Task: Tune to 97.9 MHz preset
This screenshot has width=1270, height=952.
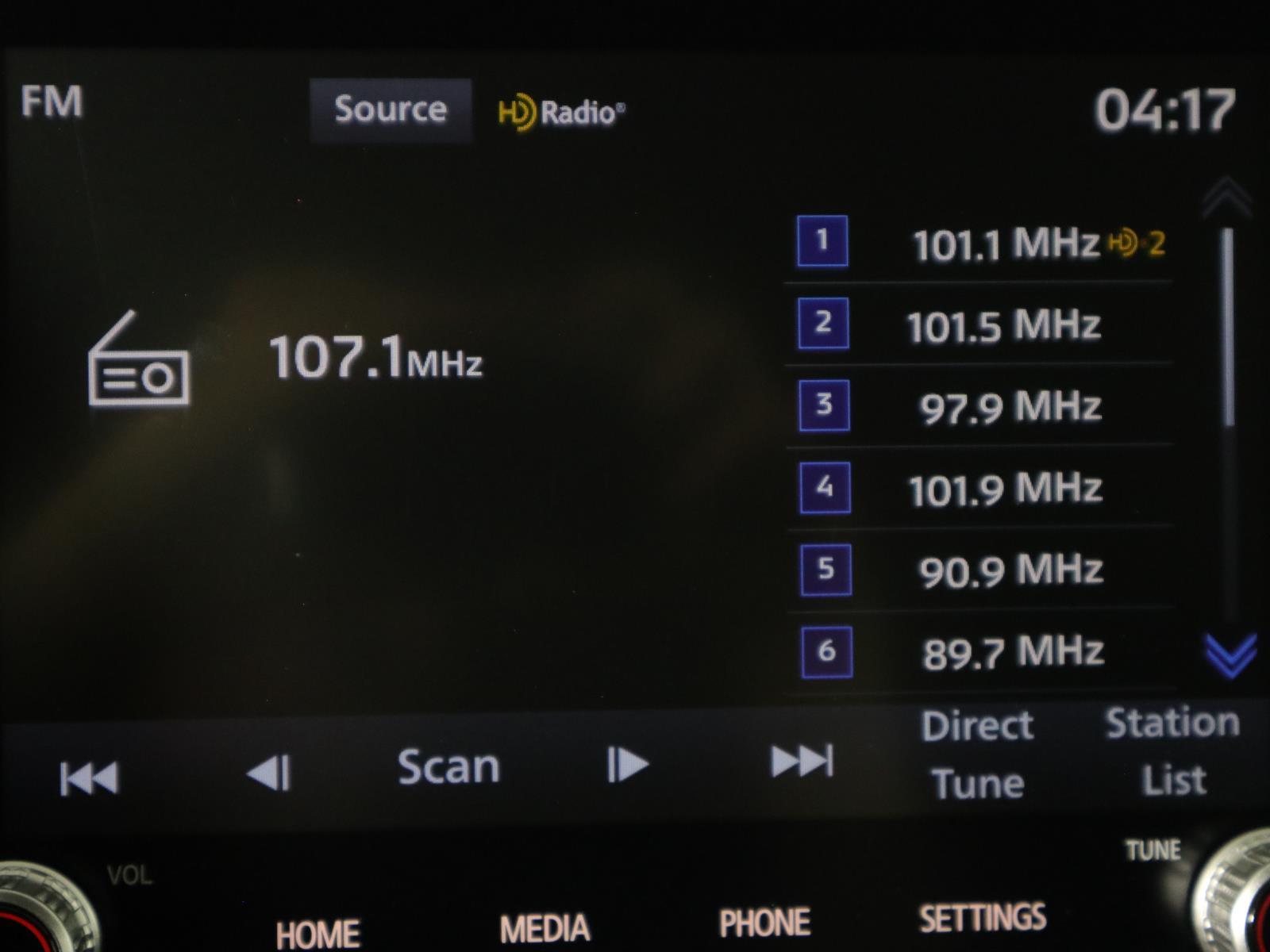Action: coord(1010,408)
